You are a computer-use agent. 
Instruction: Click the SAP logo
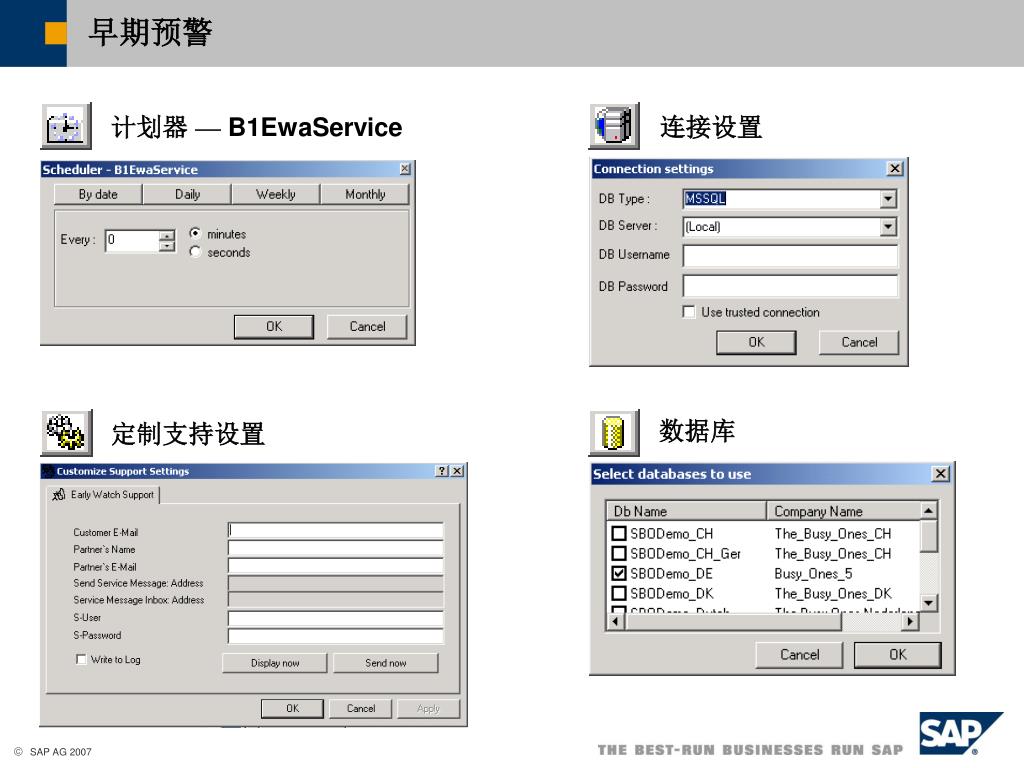click(960, 733)
